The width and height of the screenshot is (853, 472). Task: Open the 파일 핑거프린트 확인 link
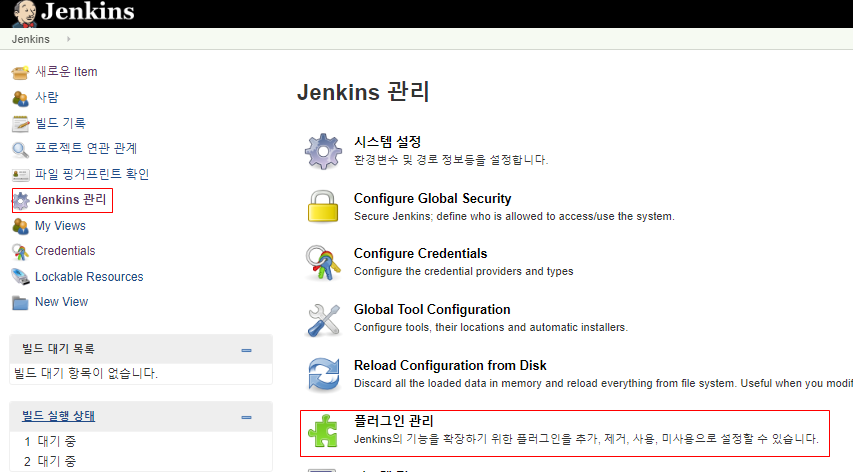92,174
